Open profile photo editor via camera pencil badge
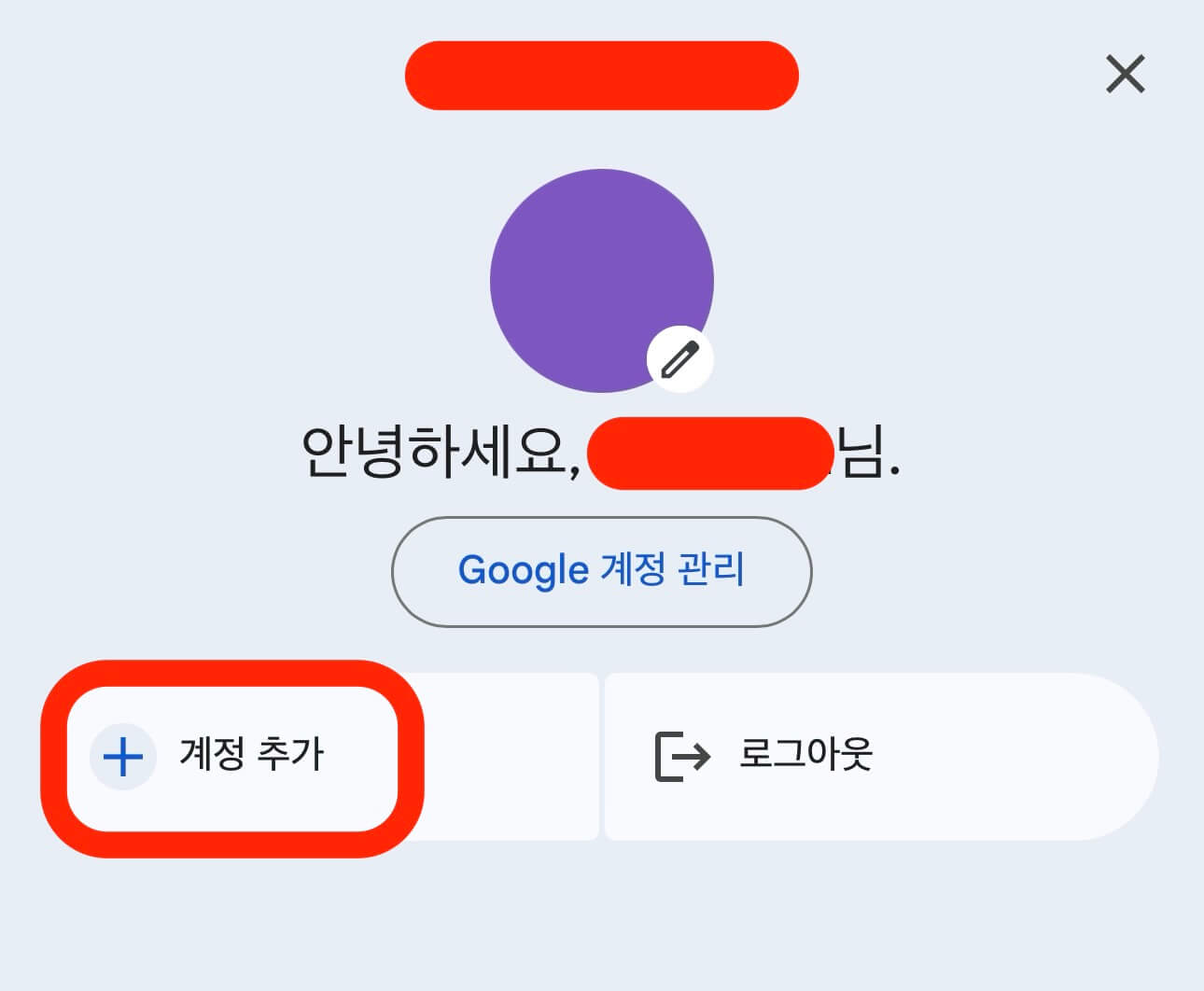Viewport: 1204px width, 991px height. (679, 360)
